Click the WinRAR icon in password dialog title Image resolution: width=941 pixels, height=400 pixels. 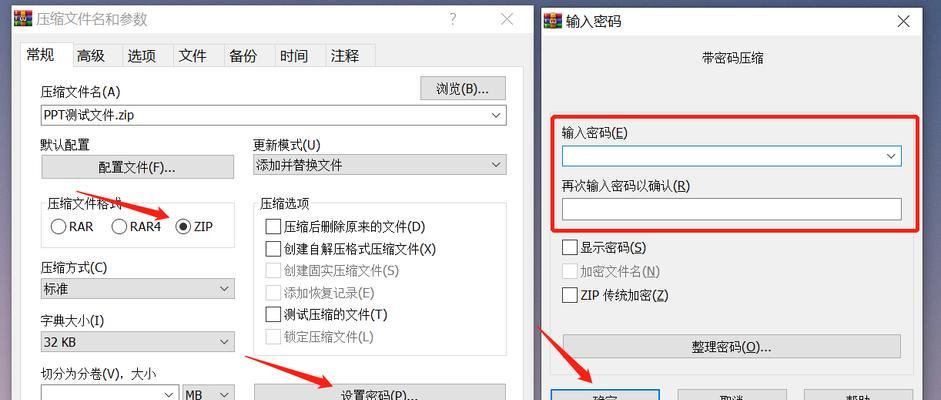point(553,21)
